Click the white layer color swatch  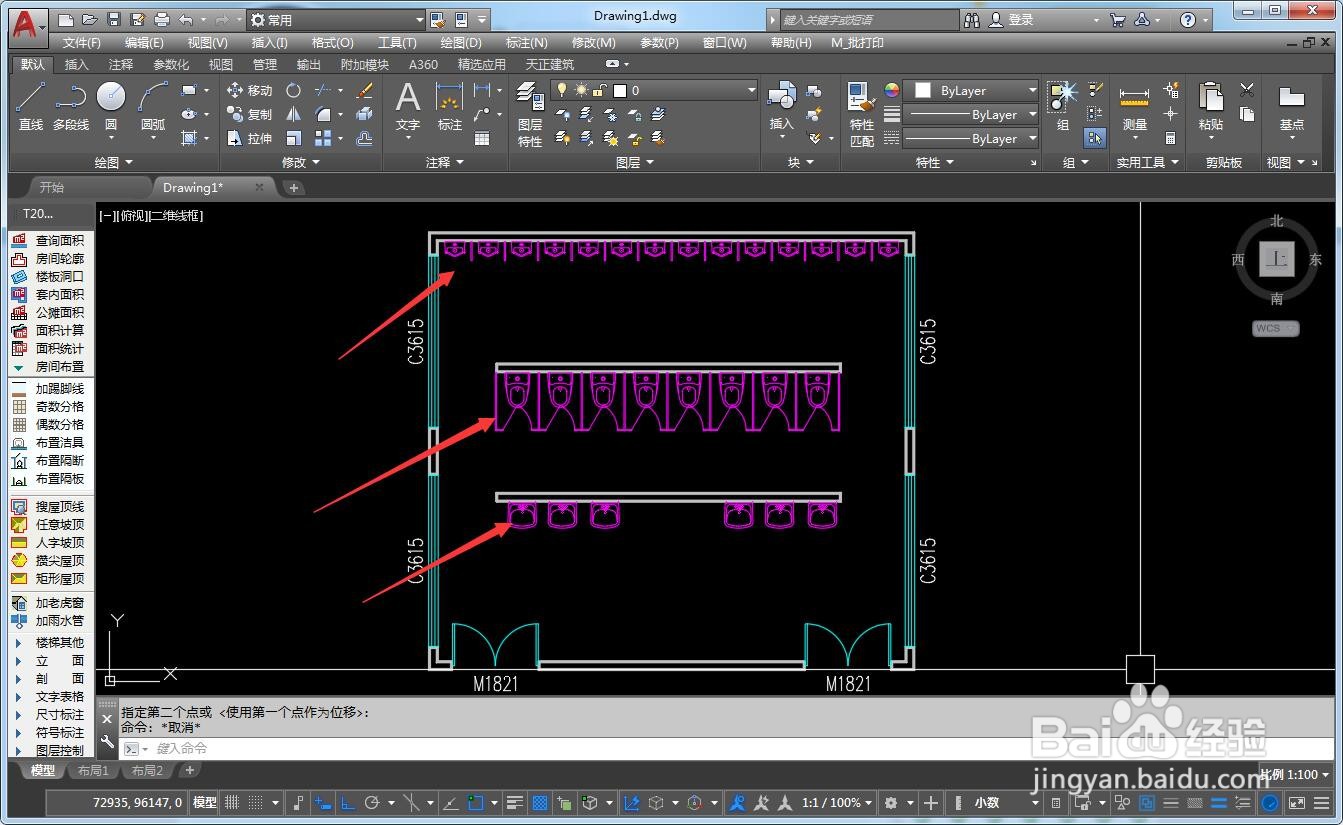[619, 90]
